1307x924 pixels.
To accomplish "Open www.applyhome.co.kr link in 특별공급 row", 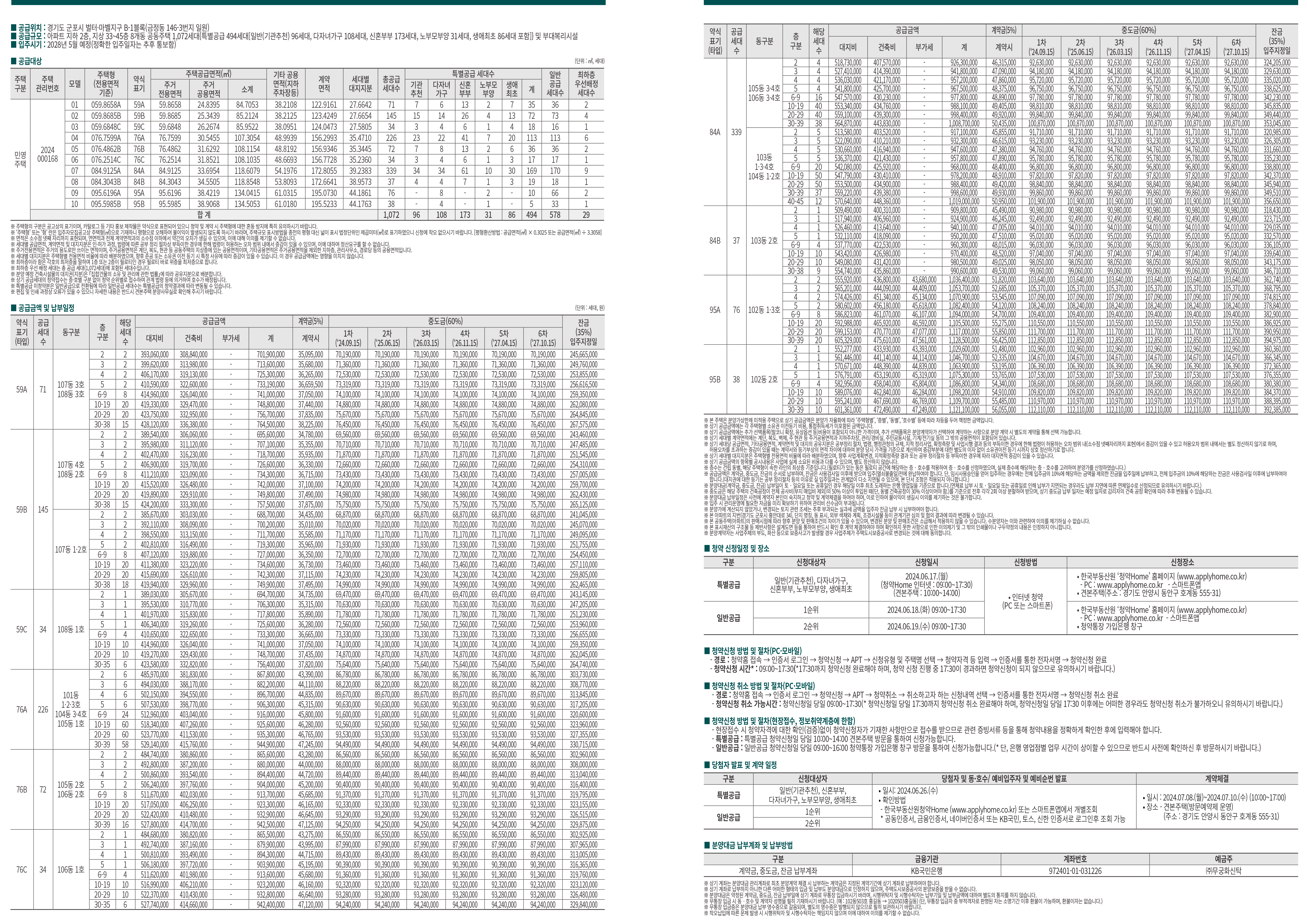I will point(1211,576).
